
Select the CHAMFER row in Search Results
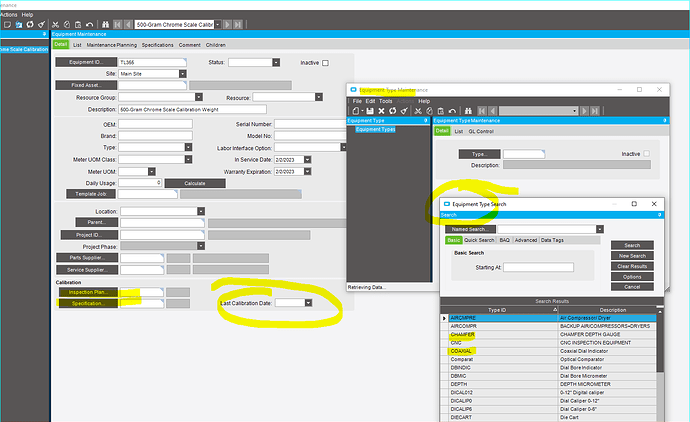(x=548, y=334)
